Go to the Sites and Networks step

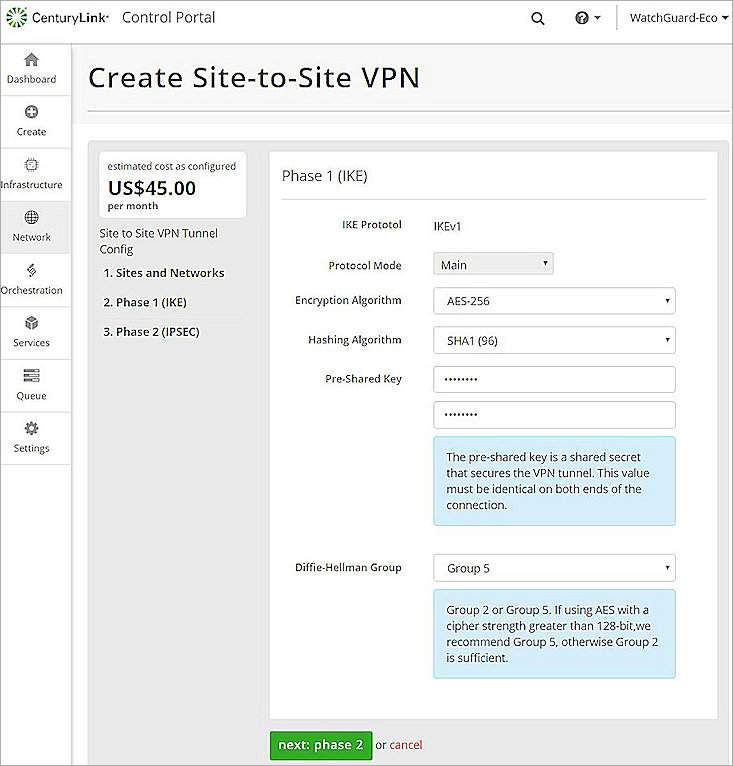(164, 273)
